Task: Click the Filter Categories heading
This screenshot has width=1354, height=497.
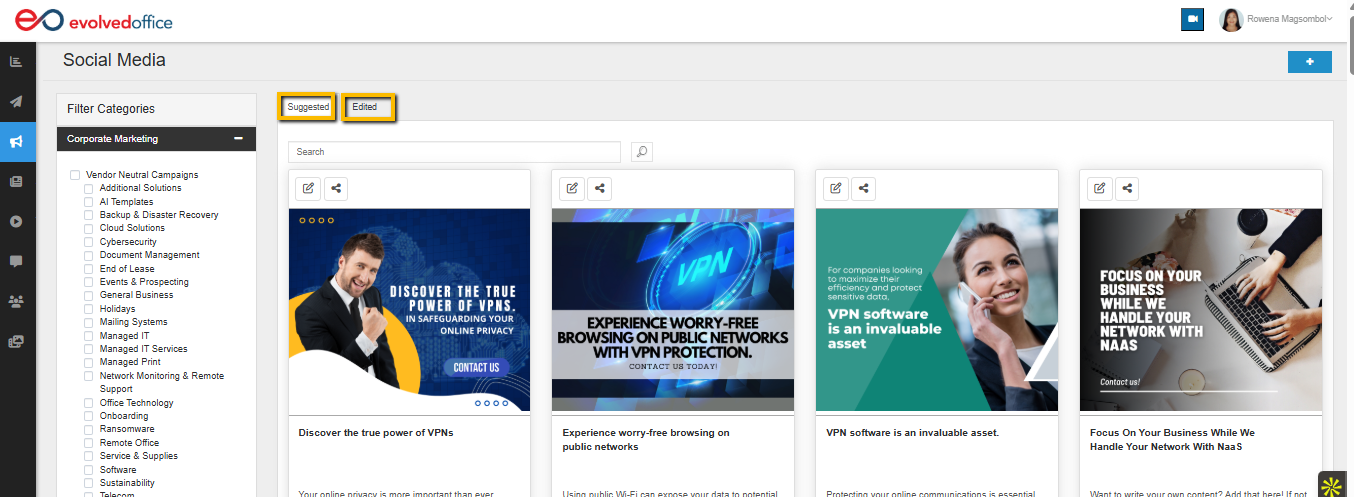Action: (x=111, y=109)
